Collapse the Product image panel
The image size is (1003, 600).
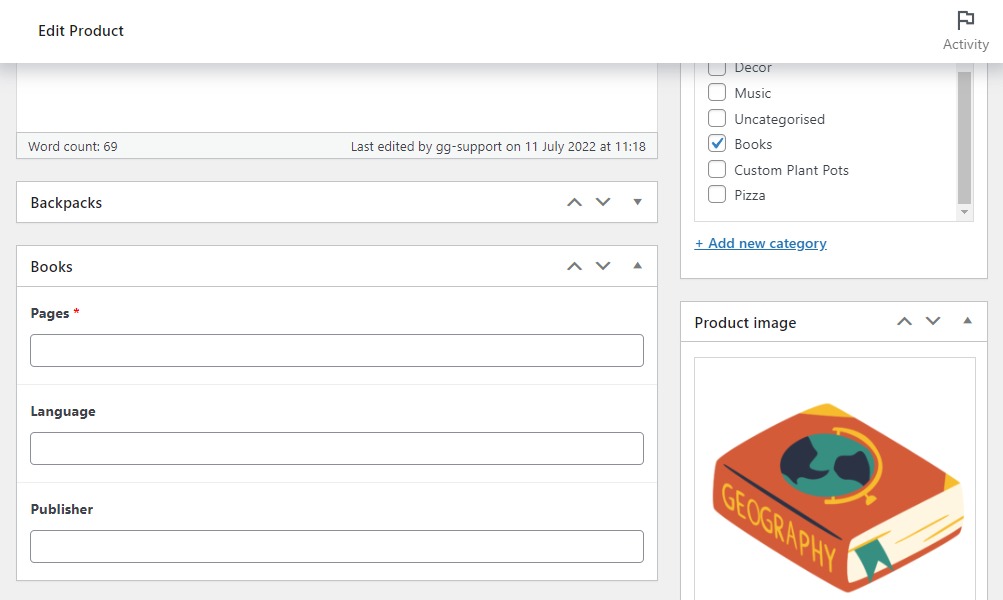966,321
